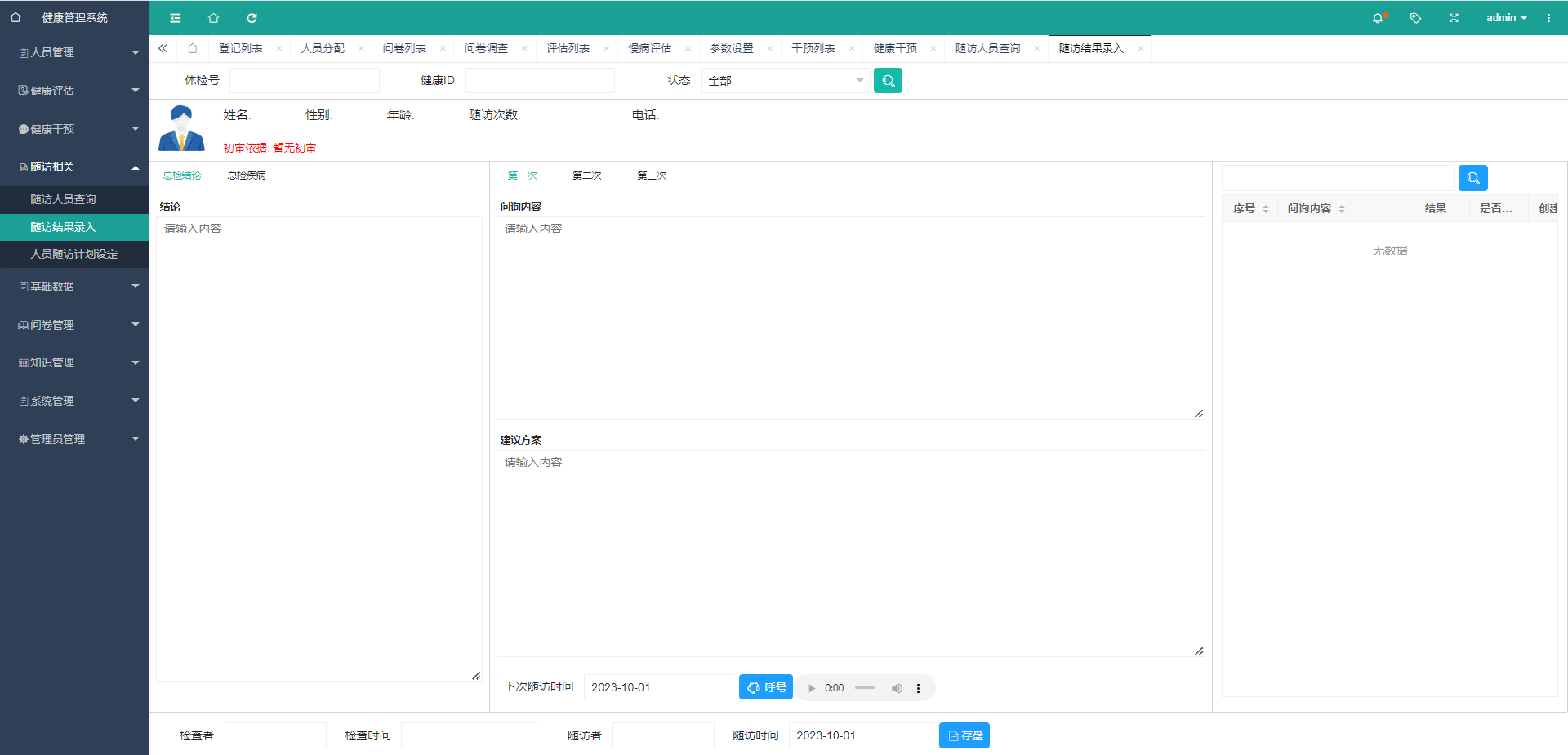Screen dimensions: 1568x755
Task: Click the blue search icon above table
Action: [x=1472, y=178]
